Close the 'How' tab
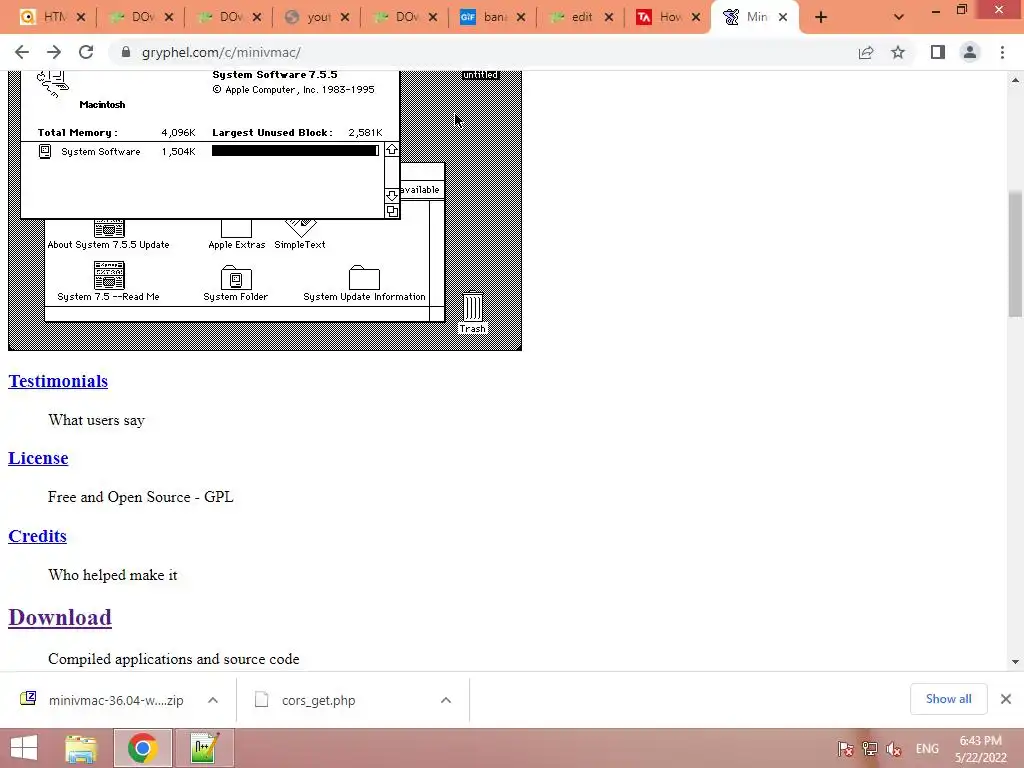1024x768 pixels. point(696,18)
